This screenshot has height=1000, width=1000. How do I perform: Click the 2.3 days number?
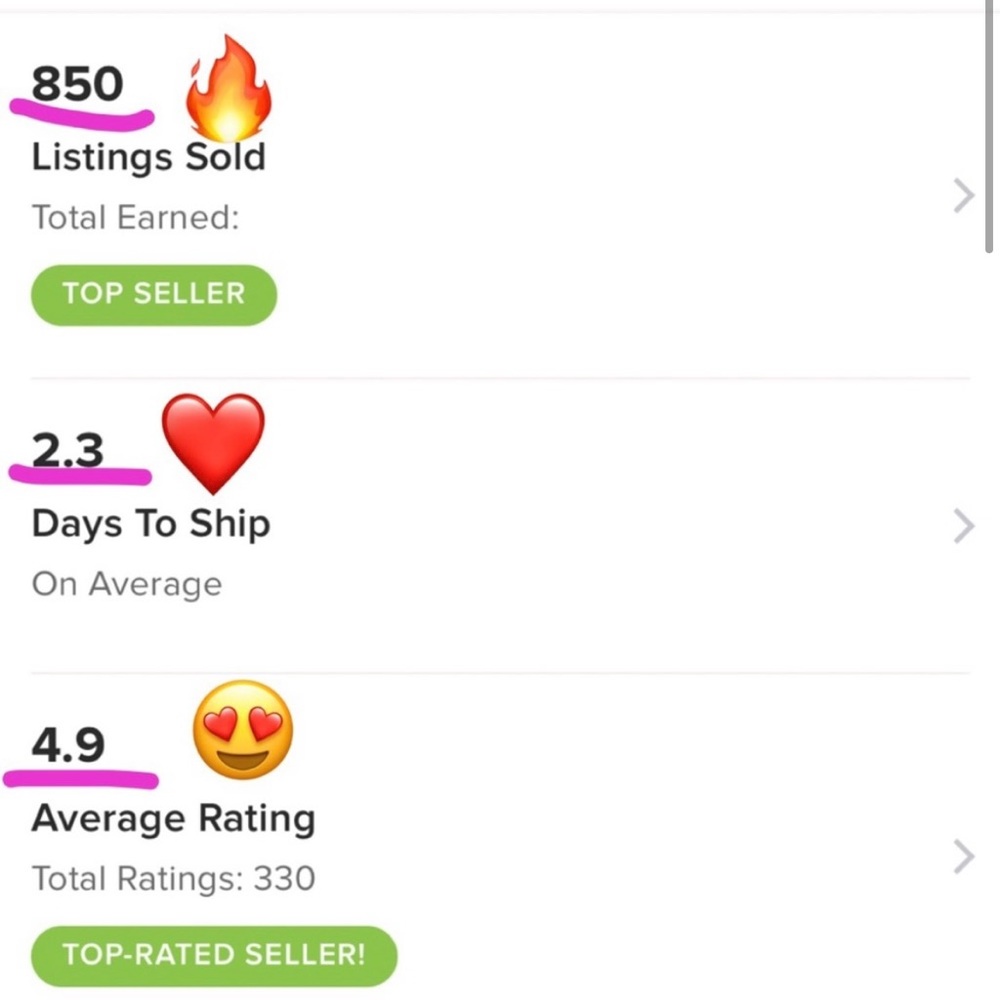coord(68,451)
